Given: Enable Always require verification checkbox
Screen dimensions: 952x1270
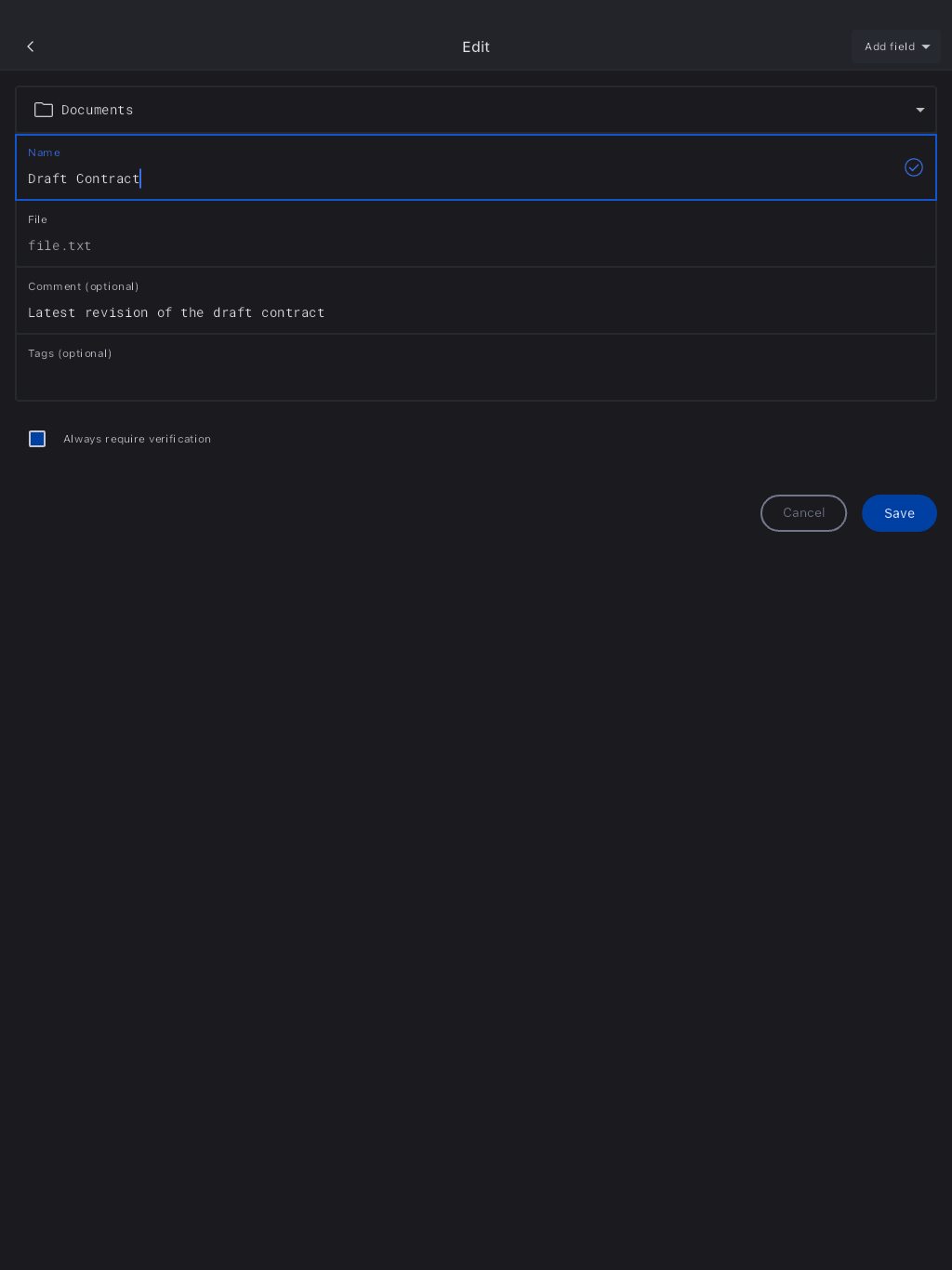Looking at the screenshot, I should [37, 439].
